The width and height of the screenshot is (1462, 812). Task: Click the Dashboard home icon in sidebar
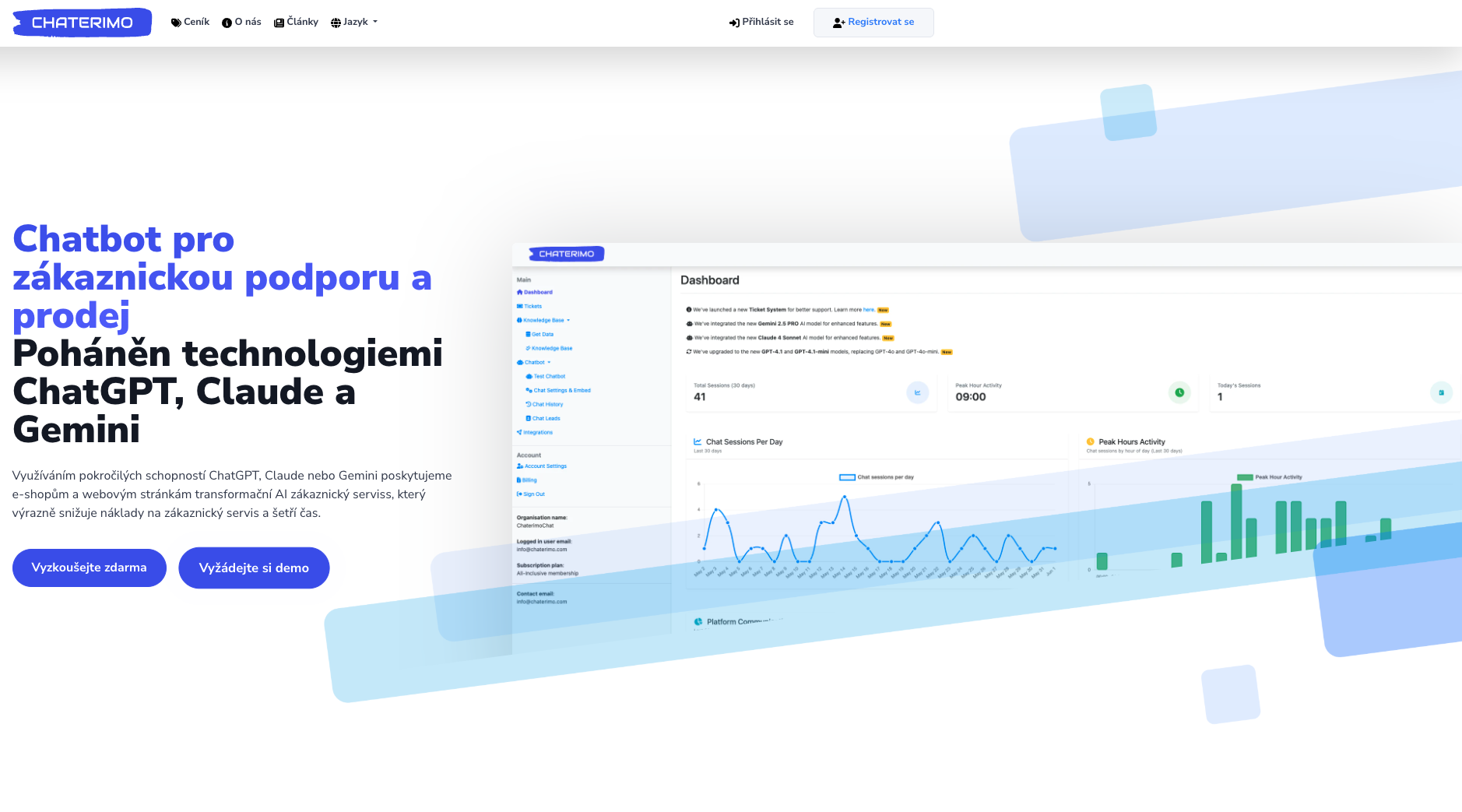[519, 292]
